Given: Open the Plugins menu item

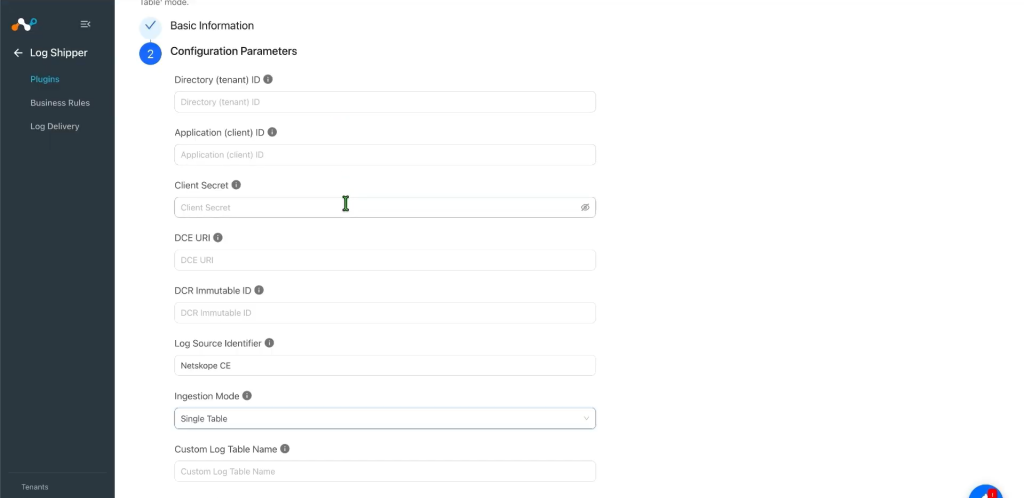Looking at the screenshot, I should 44,79.
